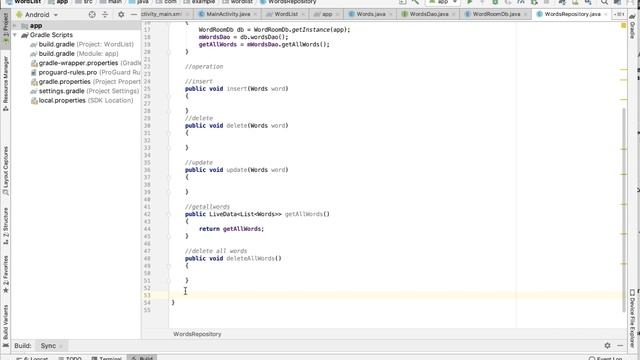Switch to the WordsDao.java tab

[x=429, y=14]
